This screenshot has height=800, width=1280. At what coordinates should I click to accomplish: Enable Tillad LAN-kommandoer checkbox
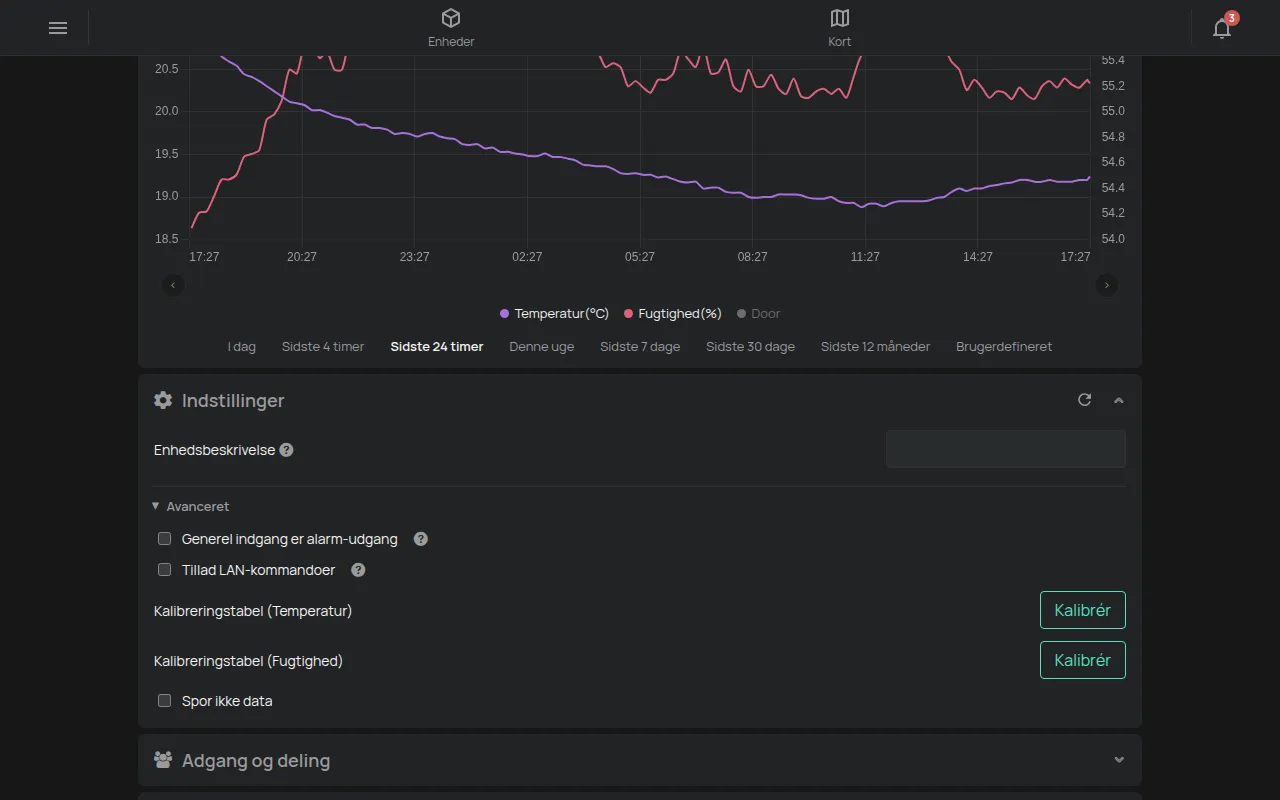pos(165,570)
